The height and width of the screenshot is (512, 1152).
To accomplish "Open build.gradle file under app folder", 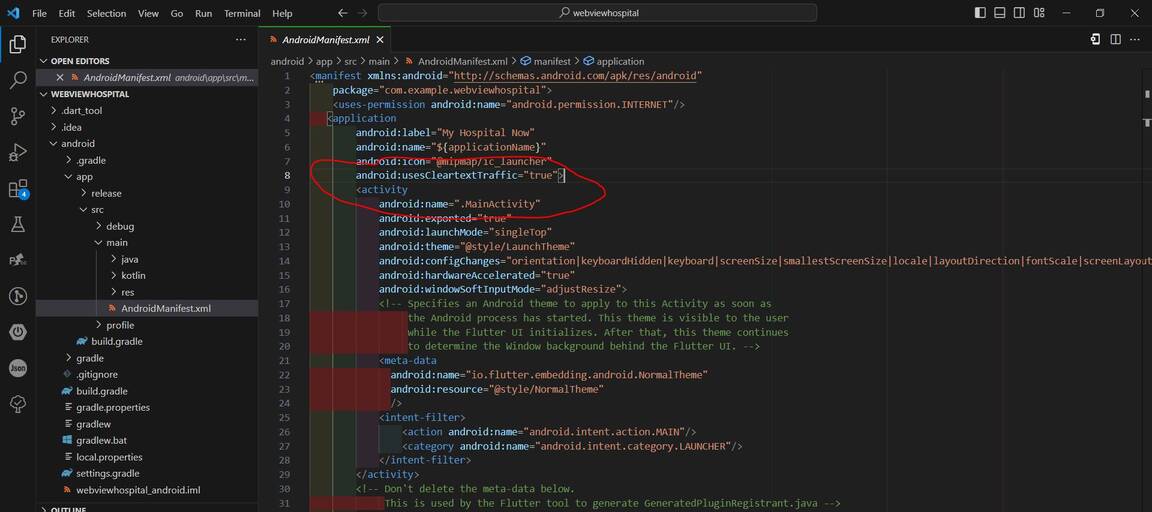I will pyautogui.click(x=116, y=341).
